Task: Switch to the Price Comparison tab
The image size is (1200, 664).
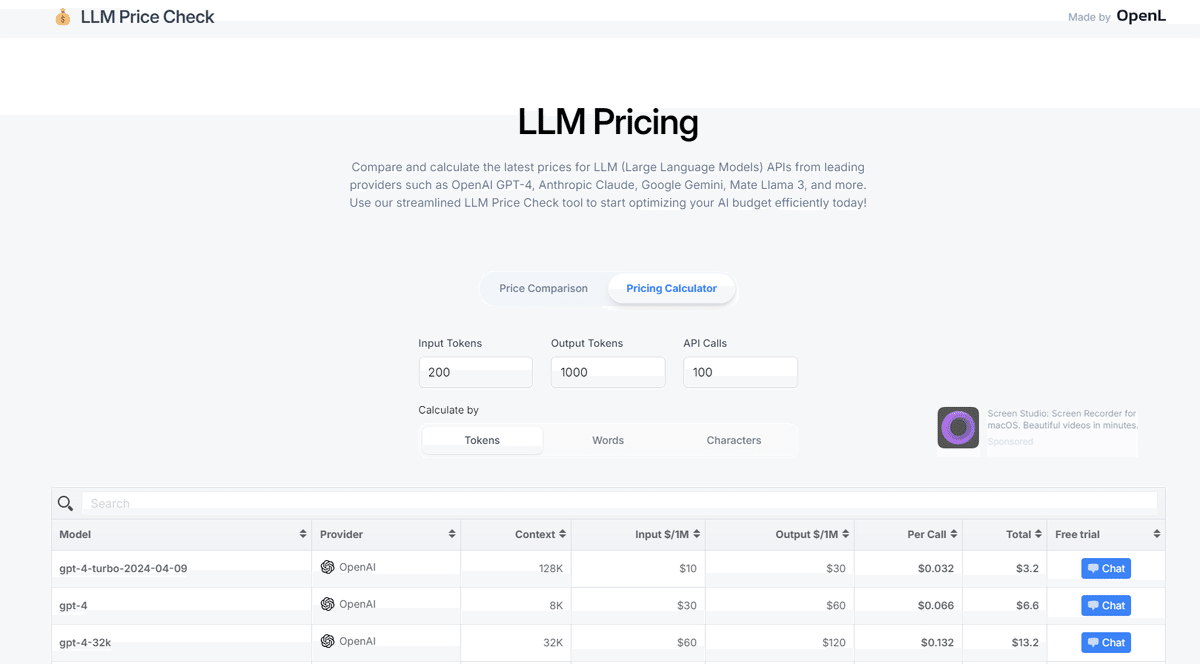Action: pos(544,288)
